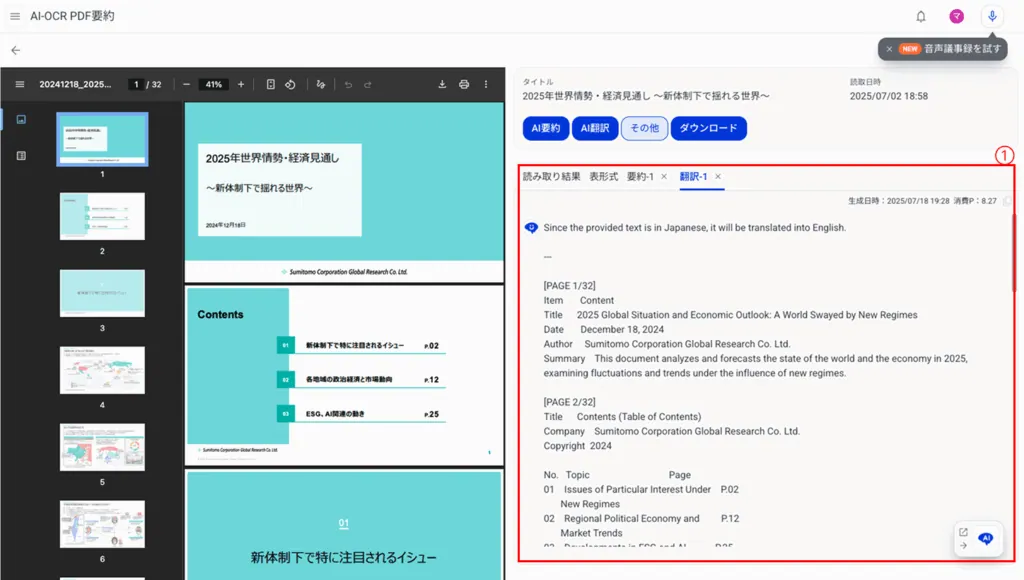Select the PDF annotation draw tool
Screen dimensions: 1024x580
click(321, 84)
